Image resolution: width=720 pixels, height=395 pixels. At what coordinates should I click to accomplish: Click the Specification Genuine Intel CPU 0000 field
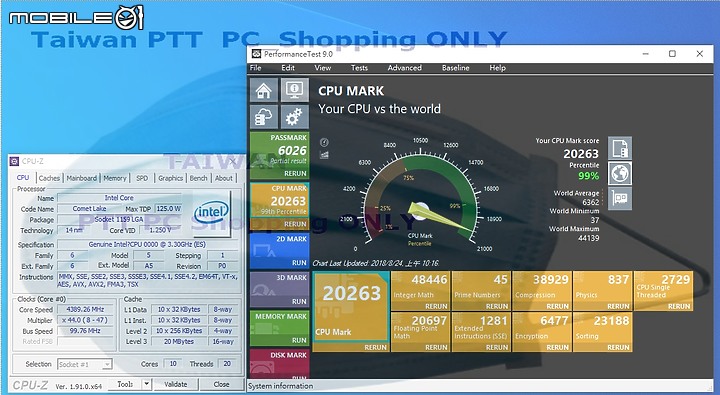(147, 244)
